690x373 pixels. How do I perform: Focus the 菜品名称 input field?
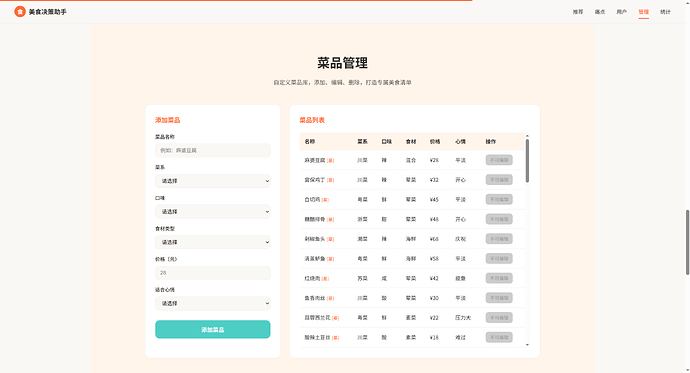pyautogui.click(x=213, y=150)
